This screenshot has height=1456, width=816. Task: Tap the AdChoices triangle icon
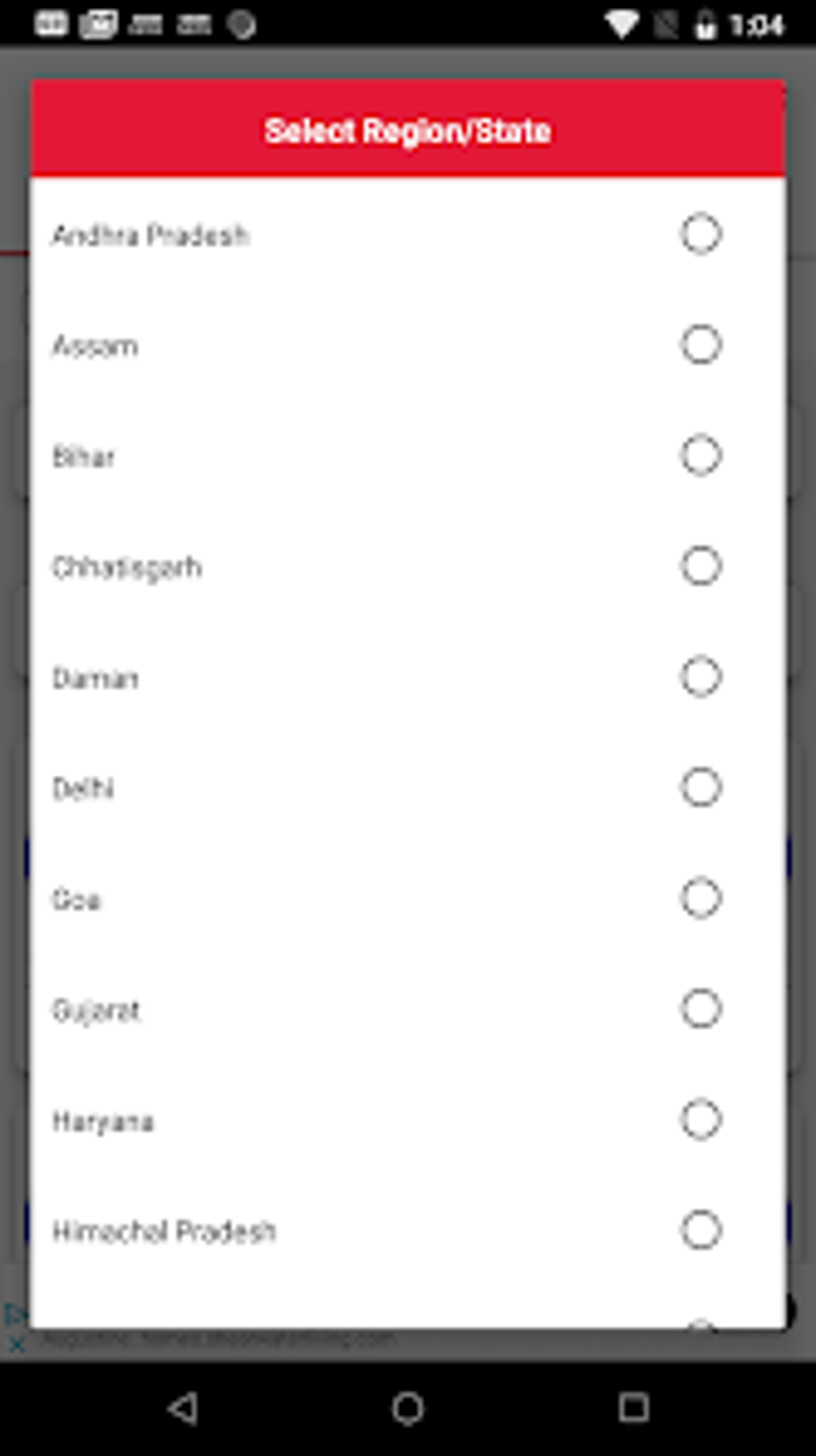pyautogui.click(x=15, y=1315)
